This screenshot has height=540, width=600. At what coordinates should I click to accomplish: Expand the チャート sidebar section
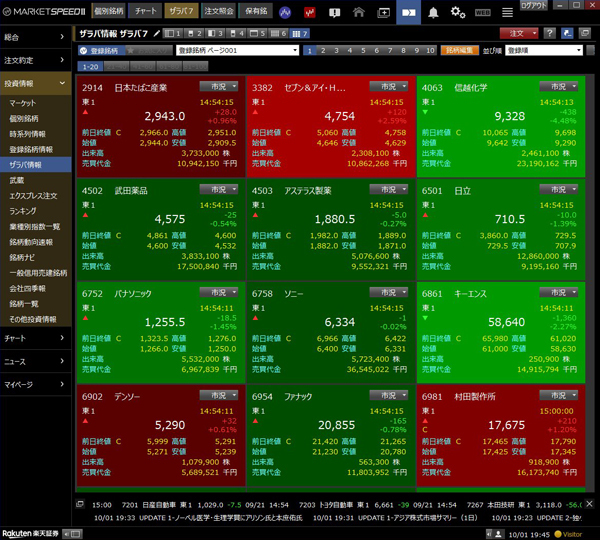coord(36,338)
